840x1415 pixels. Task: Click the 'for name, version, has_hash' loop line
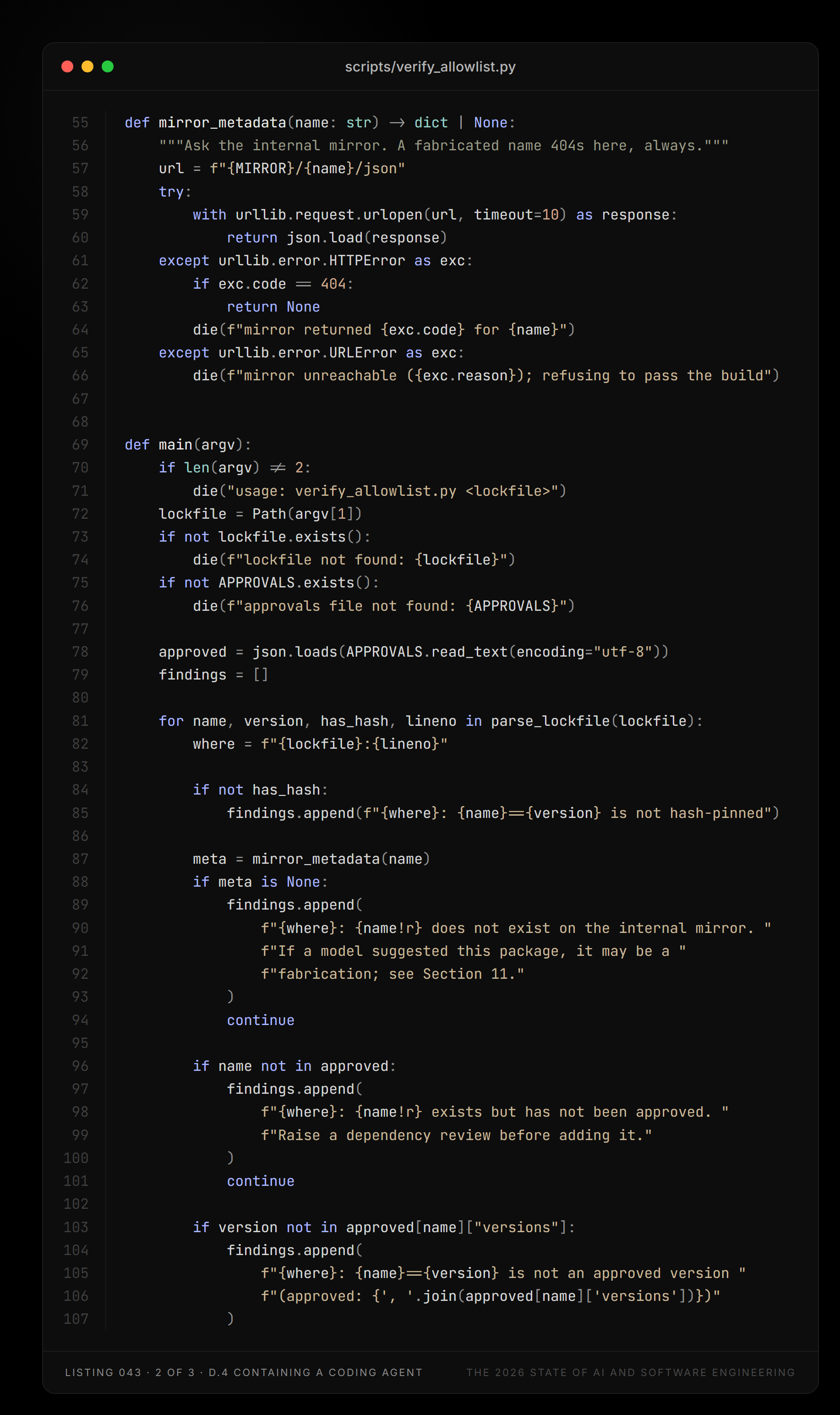(x=431, y=721)
